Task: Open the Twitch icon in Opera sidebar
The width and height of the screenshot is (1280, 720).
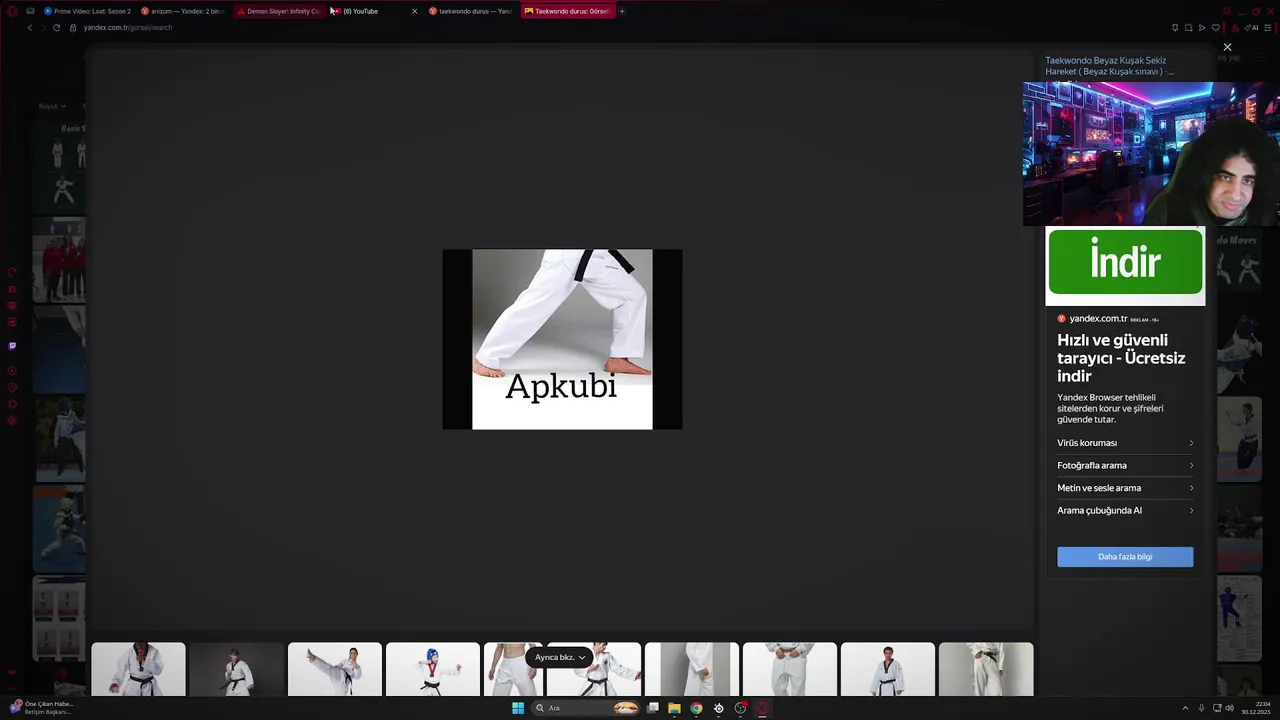Action: coord(12,346)
